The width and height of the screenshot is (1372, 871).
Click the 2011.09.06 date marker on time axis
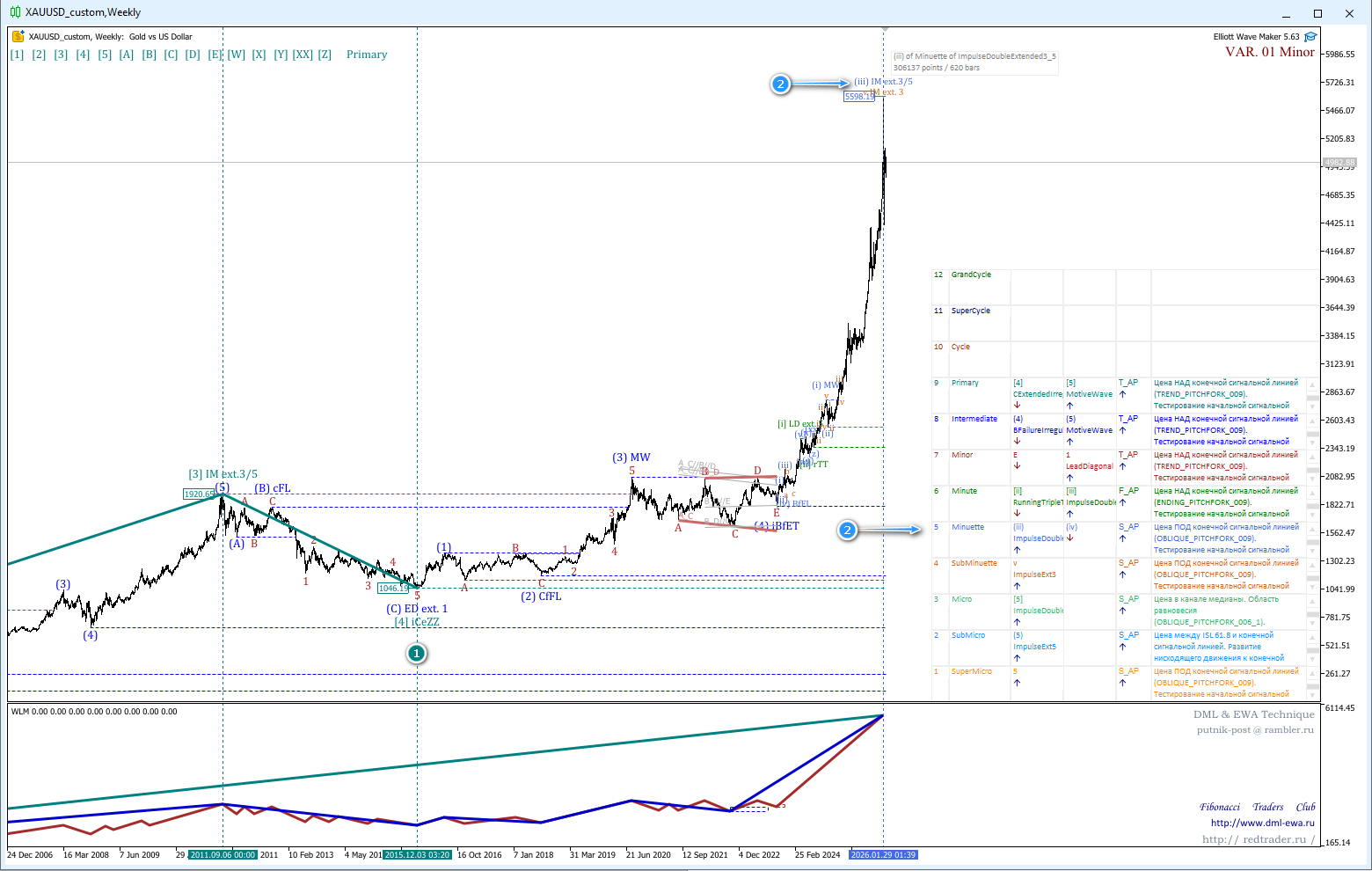223,855
